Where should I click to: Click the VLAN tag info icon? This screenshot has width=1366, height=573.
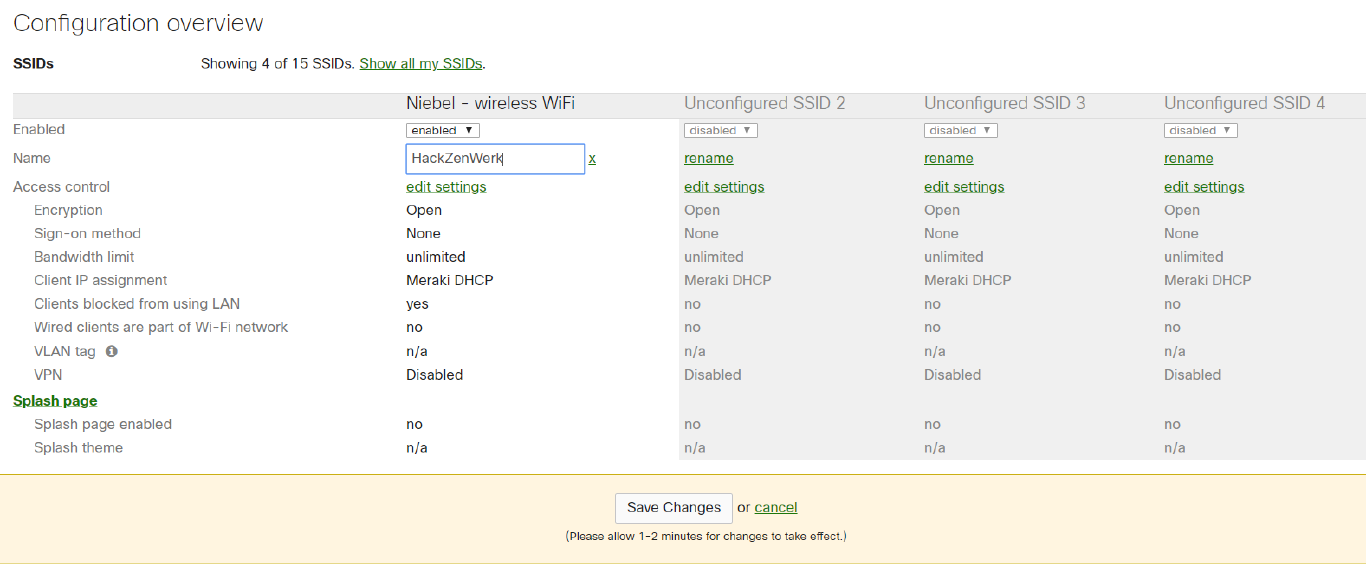pos(112,351)
